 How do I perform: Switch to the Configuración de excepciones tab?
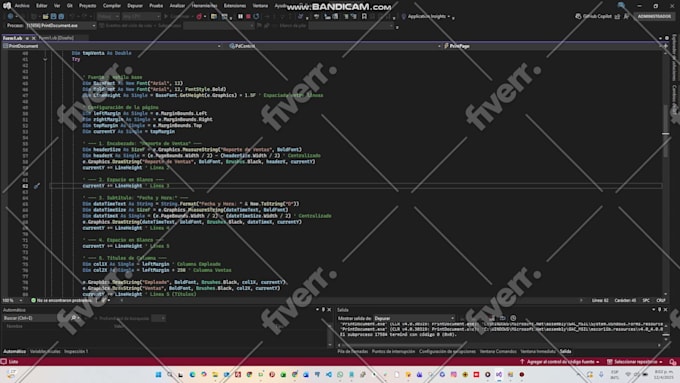tap(447, 351)
